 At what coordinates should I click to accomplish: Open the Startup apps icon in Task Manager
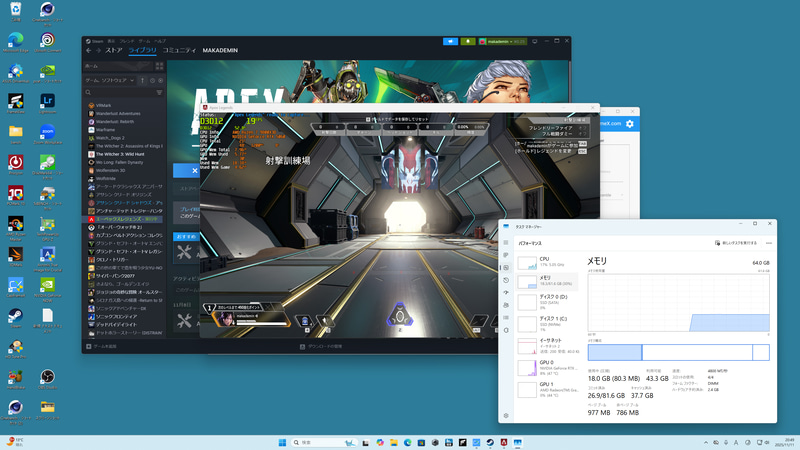pos(506,293)
